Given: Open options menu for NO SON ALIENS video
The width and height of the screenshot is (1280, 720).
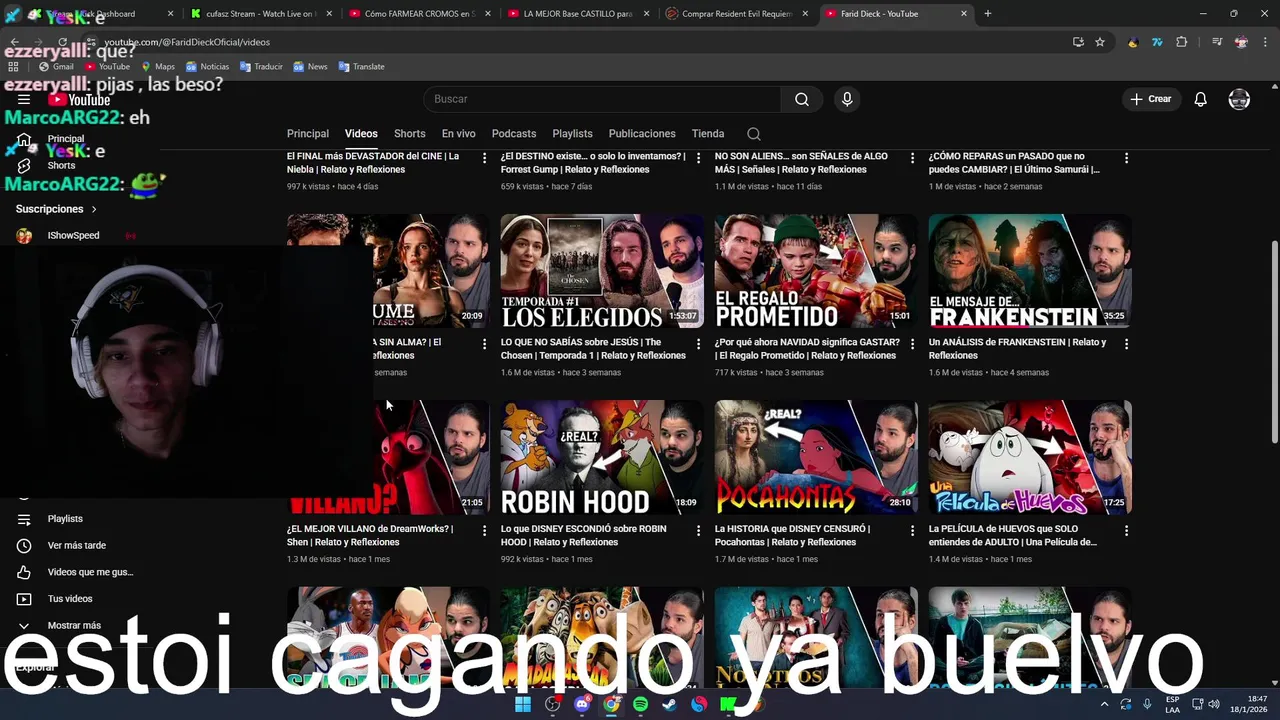Looking at the screenshot, I should 912,158.
